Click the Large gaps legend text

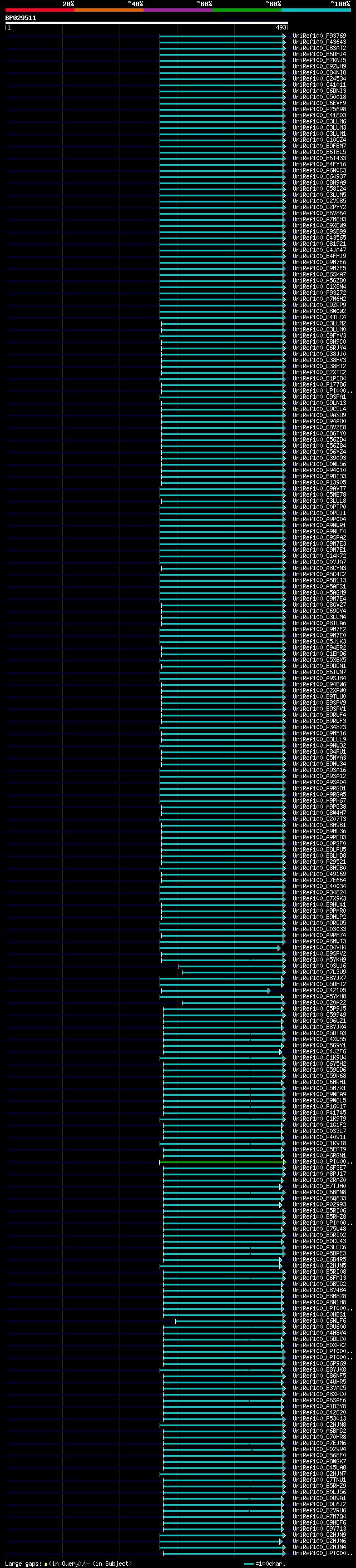(68, 1563)
